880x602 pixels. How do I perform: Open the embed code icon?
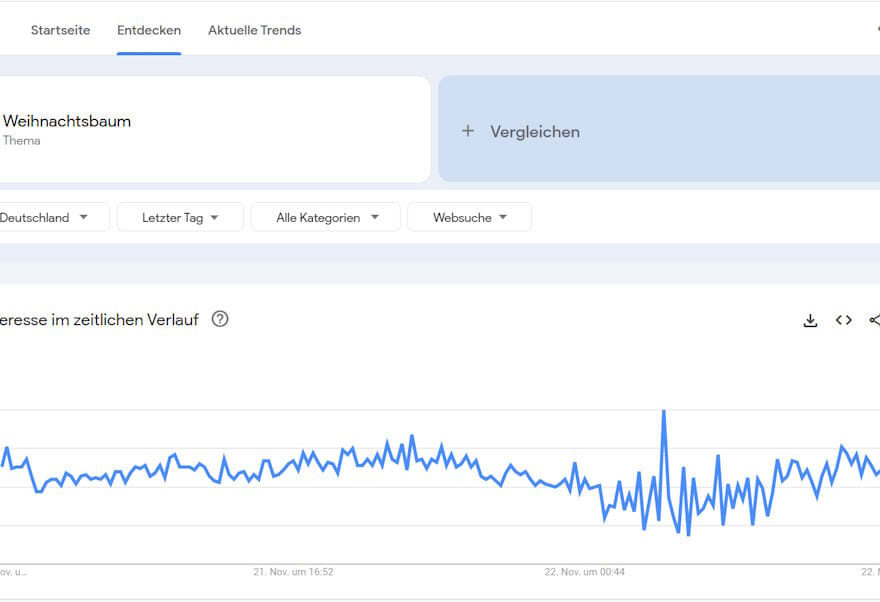tap(843, 320)
